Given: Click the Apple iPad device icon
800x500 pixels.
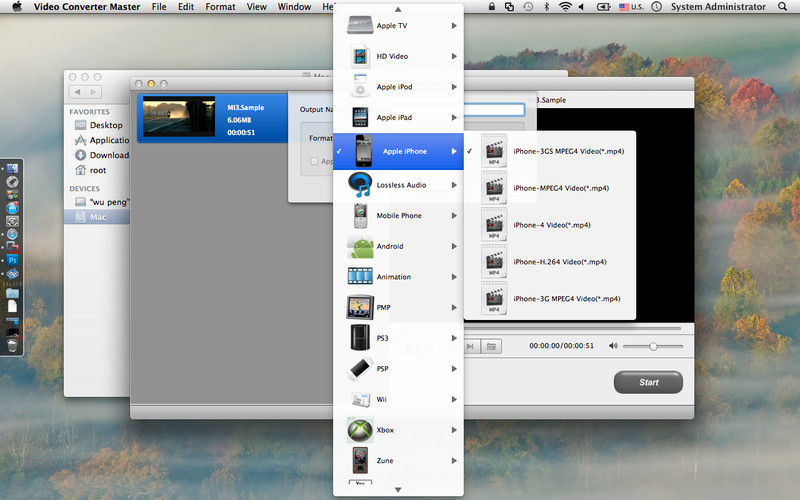Looking at the screenshot, I should pos(360,117).
